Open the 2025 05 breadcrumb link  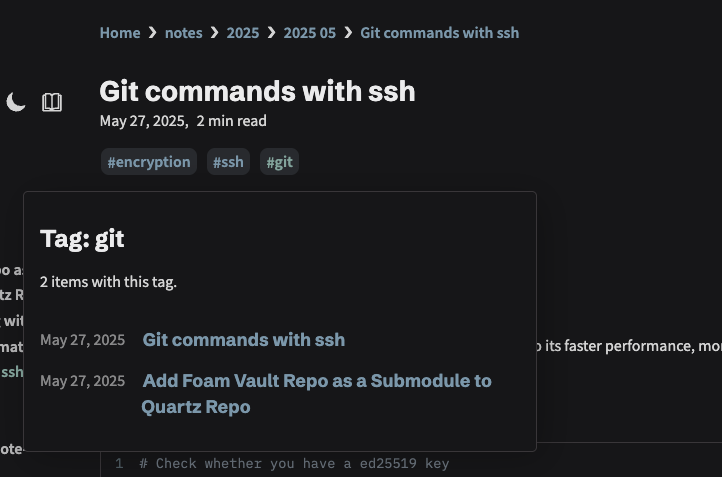pyautogui.click(x=309, y=33)
